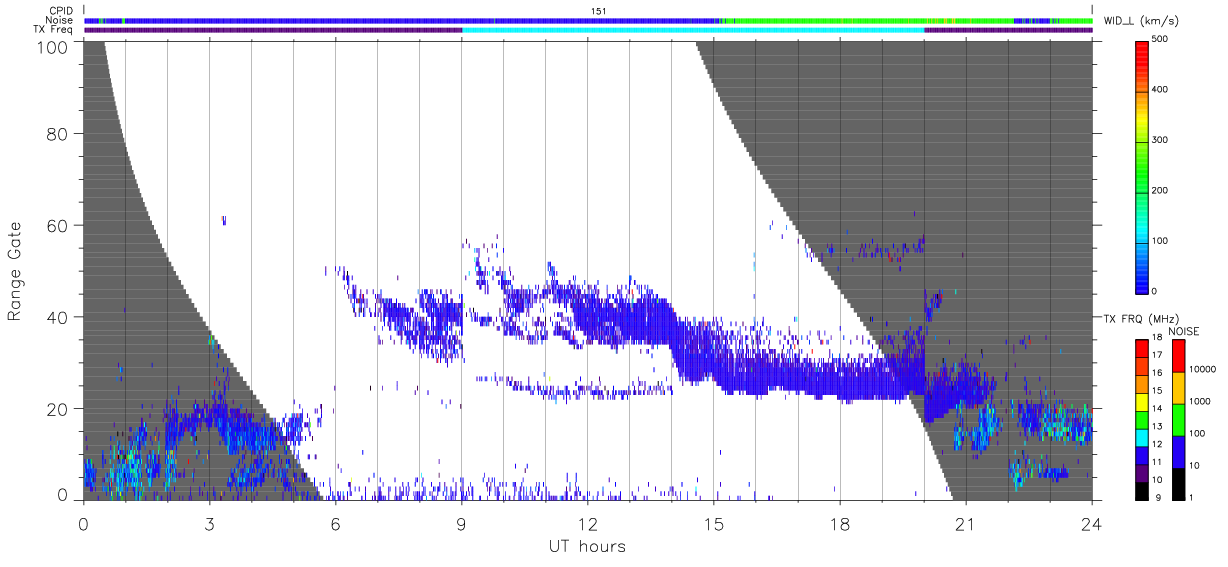
Task: Click the "WID⊥ (km/s)" color bar title
Action: [1140, 20]
